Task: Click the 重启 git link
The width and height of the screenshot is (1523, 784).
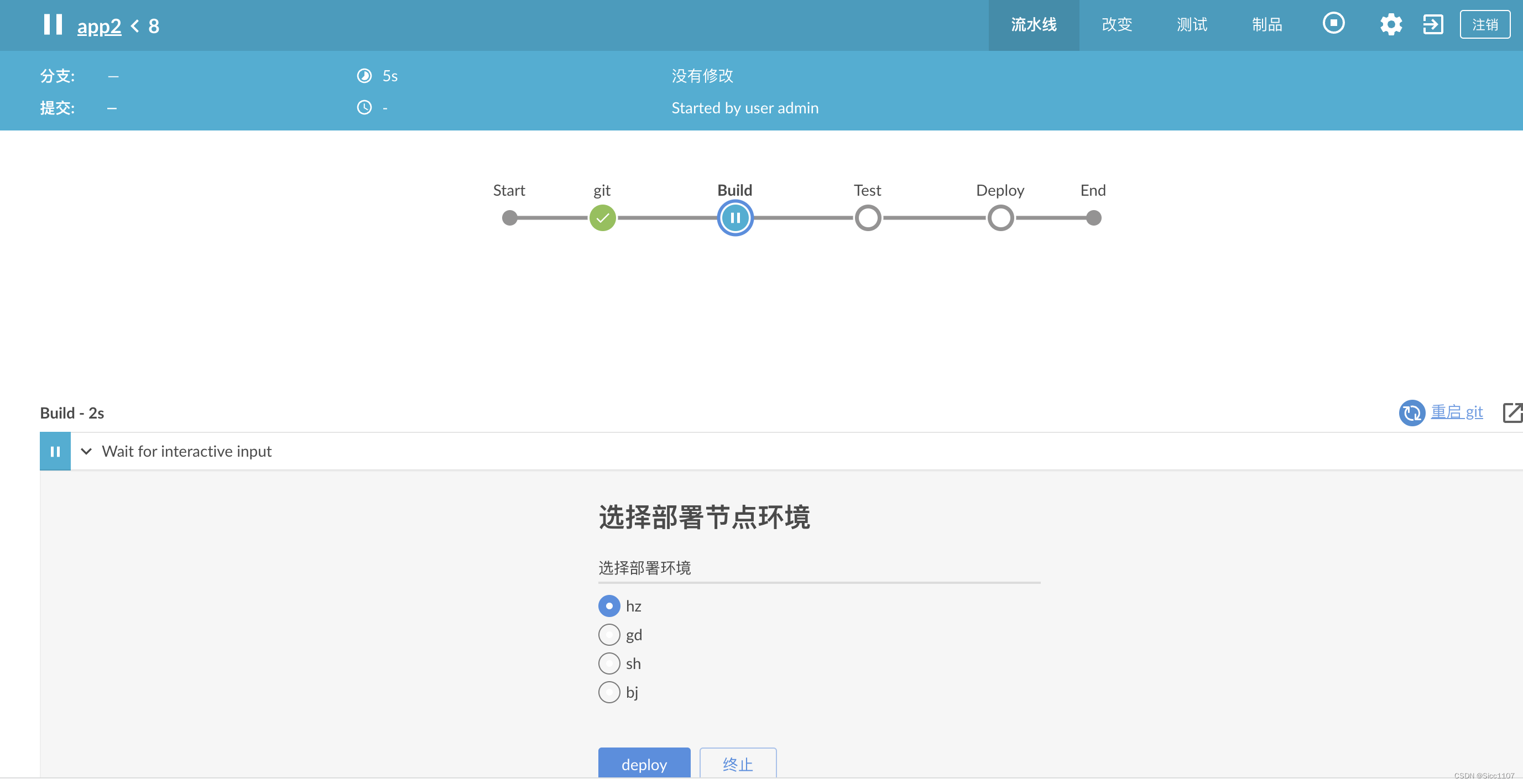Action: pyautogui.click(x=1456, y=412)
